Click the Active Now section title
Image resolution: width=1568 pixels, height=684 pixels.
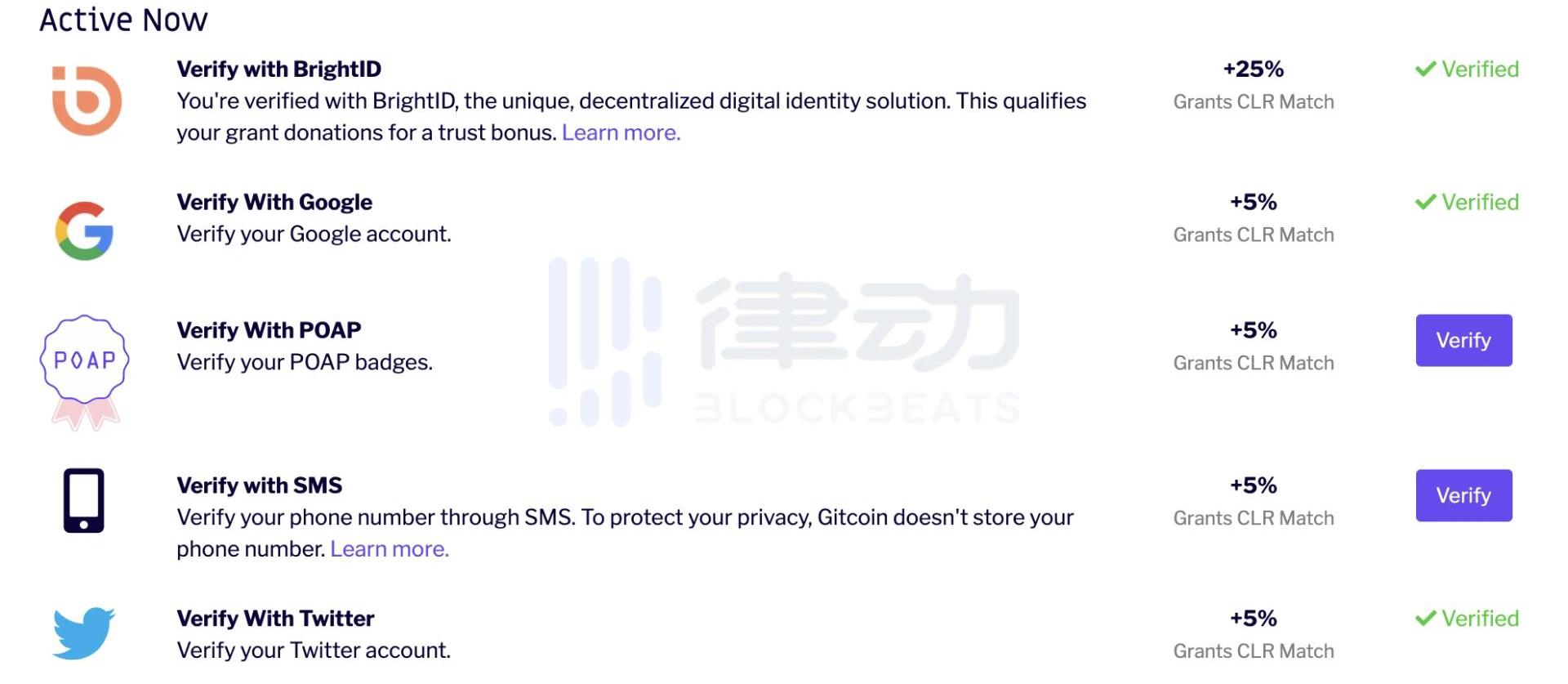point(123,20)
